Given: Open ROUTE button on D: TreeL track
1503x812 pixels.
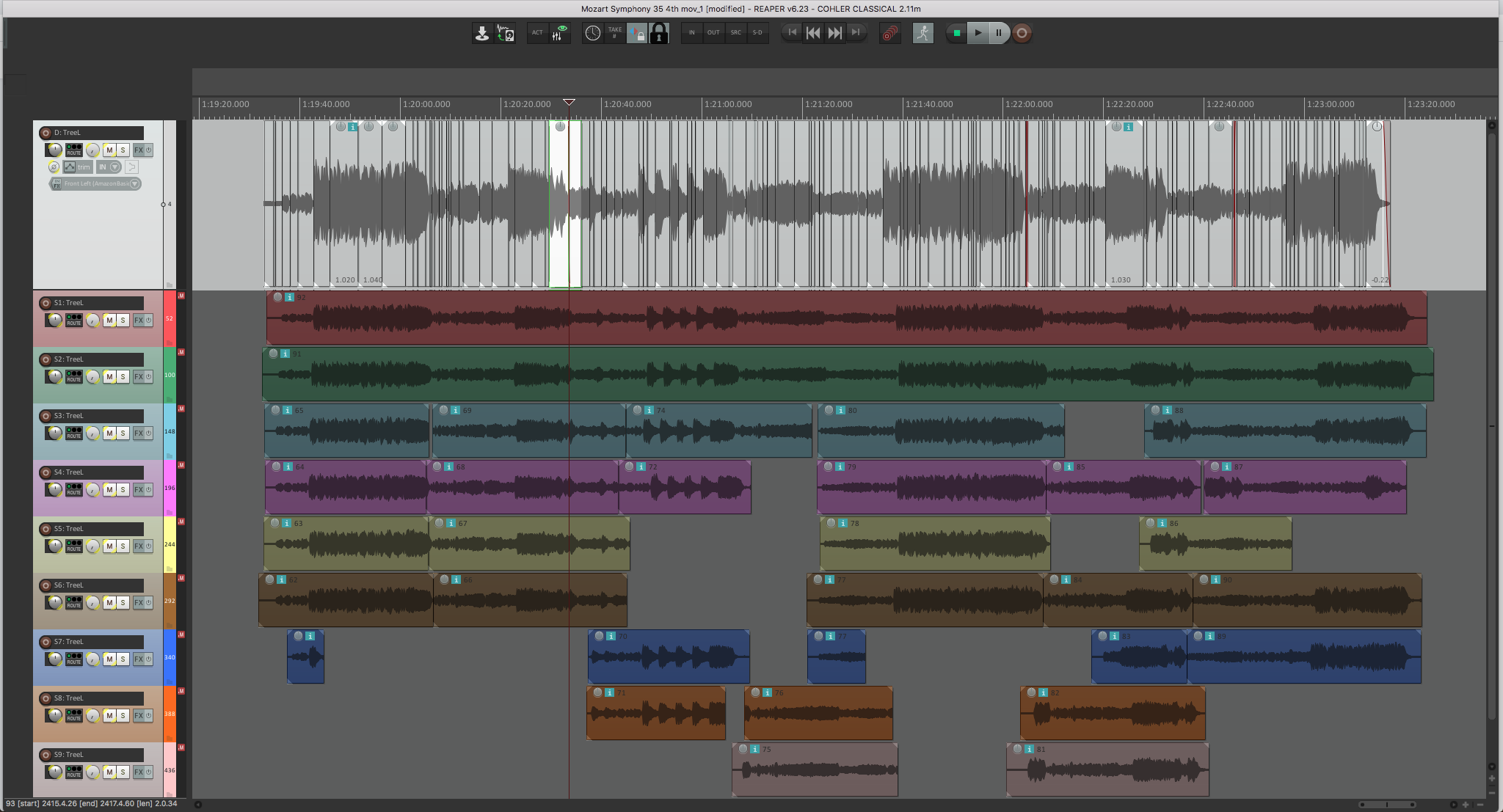Looking at the screenshot, I should pyautogui.click(x=74, y=150).
